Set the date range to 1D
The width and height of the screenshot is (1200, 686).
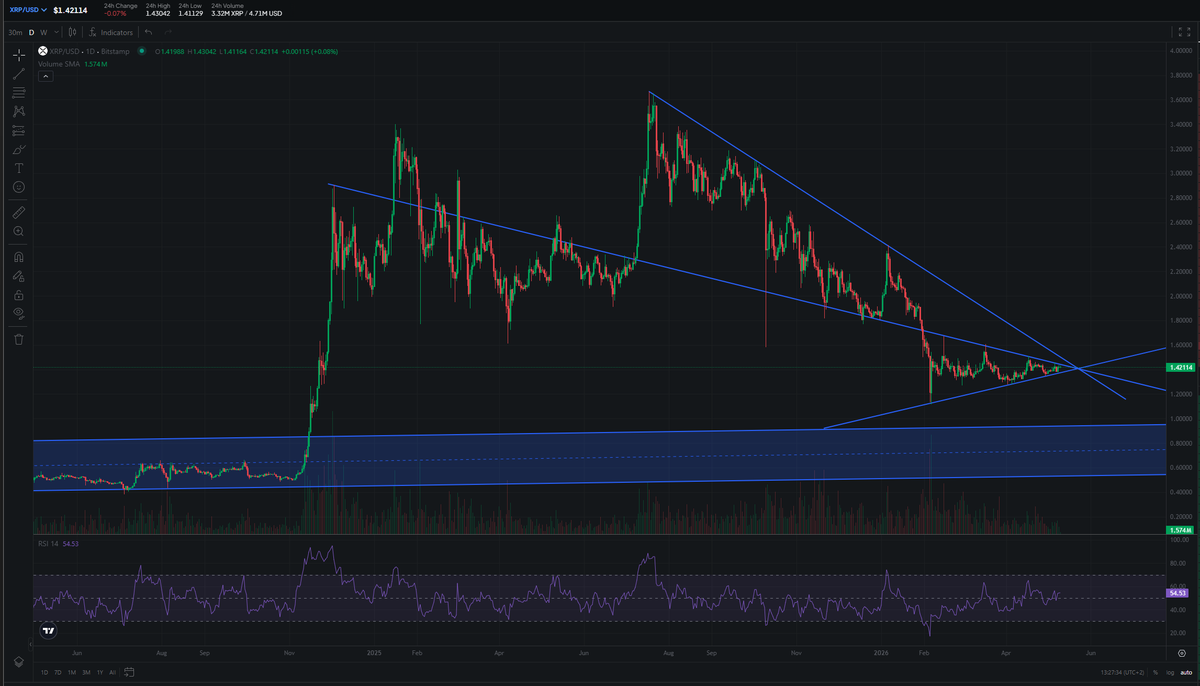pyautogui.click(x=44, y=672)
